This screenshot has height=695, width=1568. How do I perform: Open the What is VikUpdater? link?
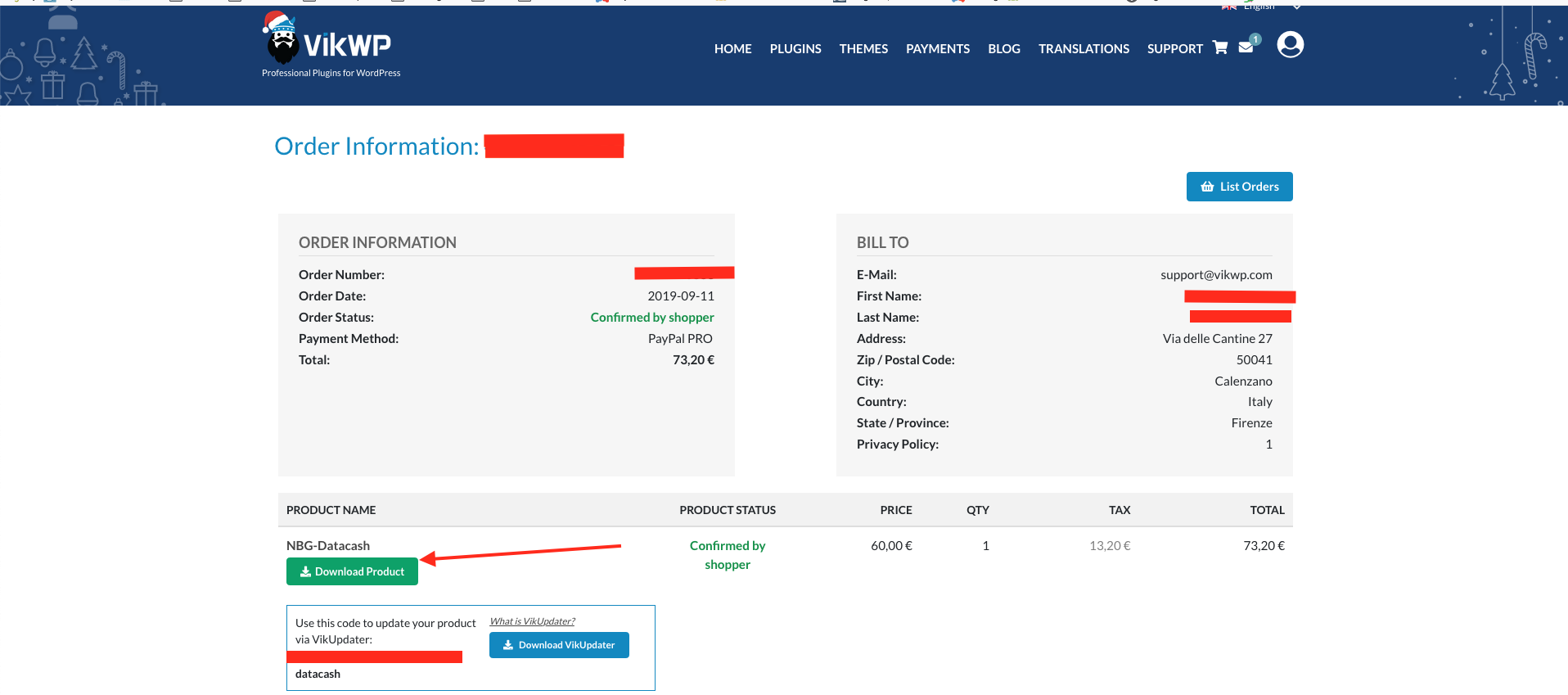[532, 621]
